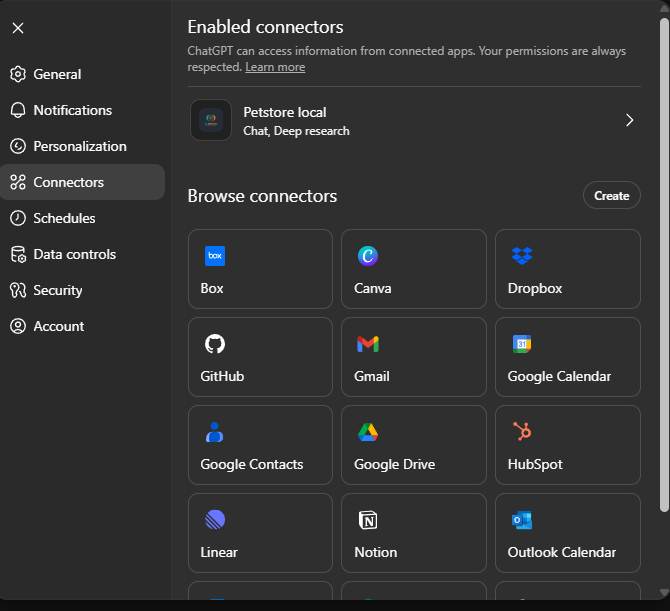Open the Petstore local connector thumbnail
Screen dimensions: 670x611
pos(211,120)
